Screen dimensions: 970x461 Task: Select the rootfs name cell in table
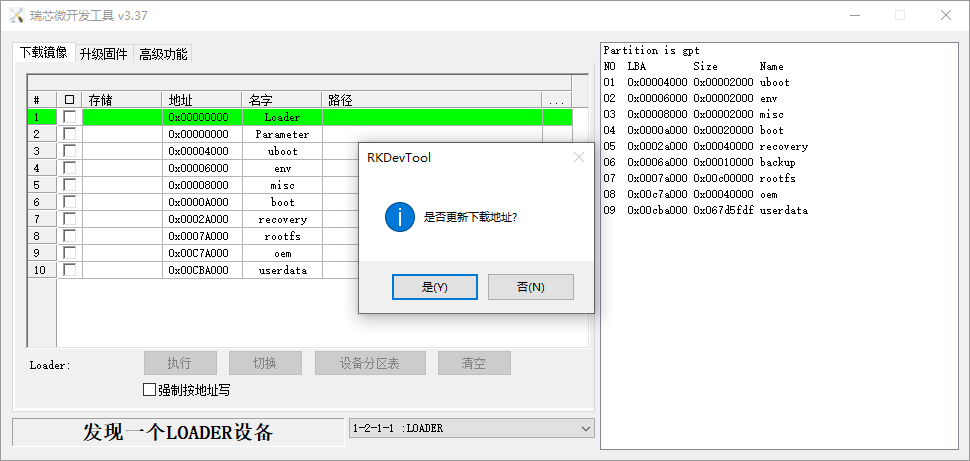coord(282,236)
